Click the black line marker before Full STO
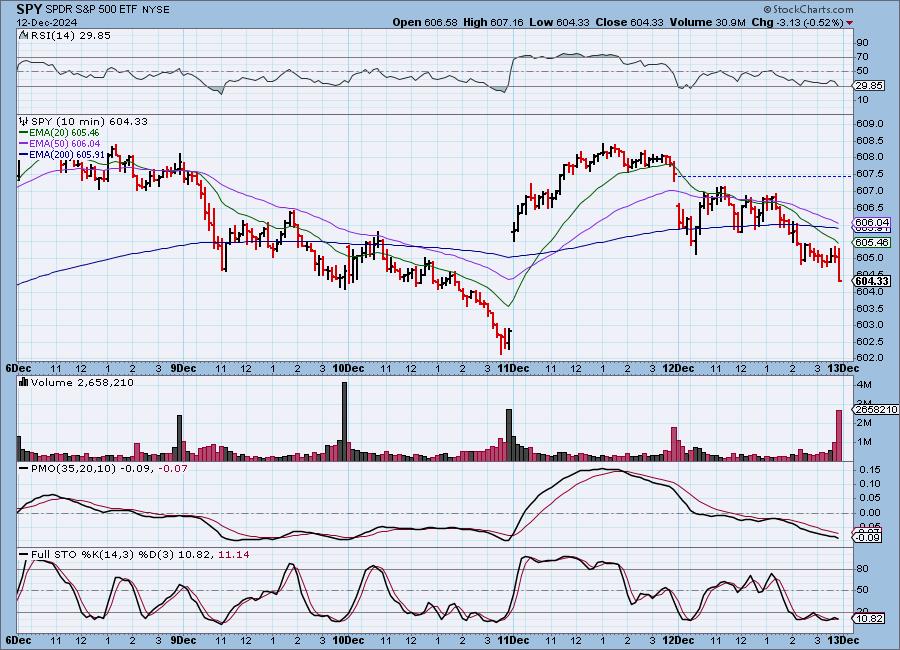Viewport: 900px width, 650px height. (x=24, y=555)
